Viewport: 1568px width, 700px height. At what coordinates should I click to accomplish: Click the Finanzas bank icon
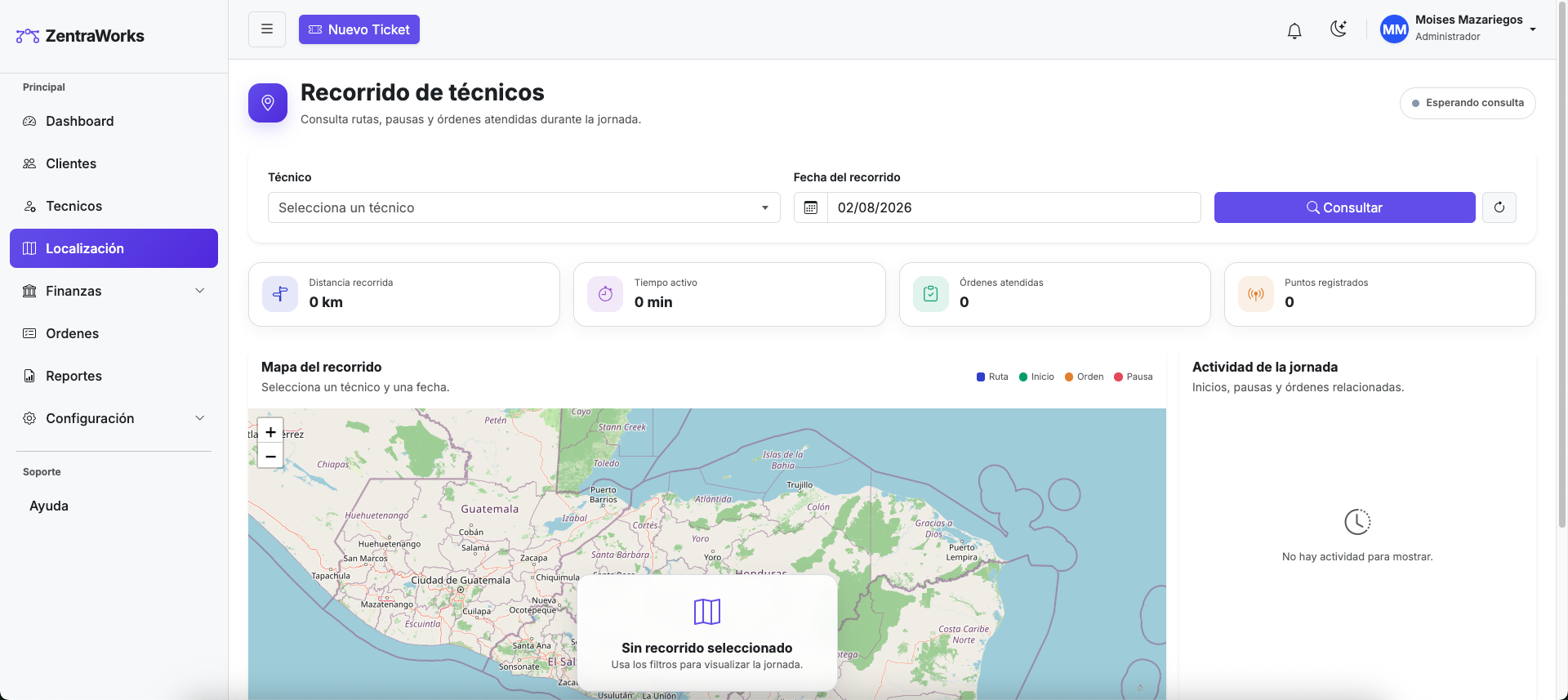29,291
